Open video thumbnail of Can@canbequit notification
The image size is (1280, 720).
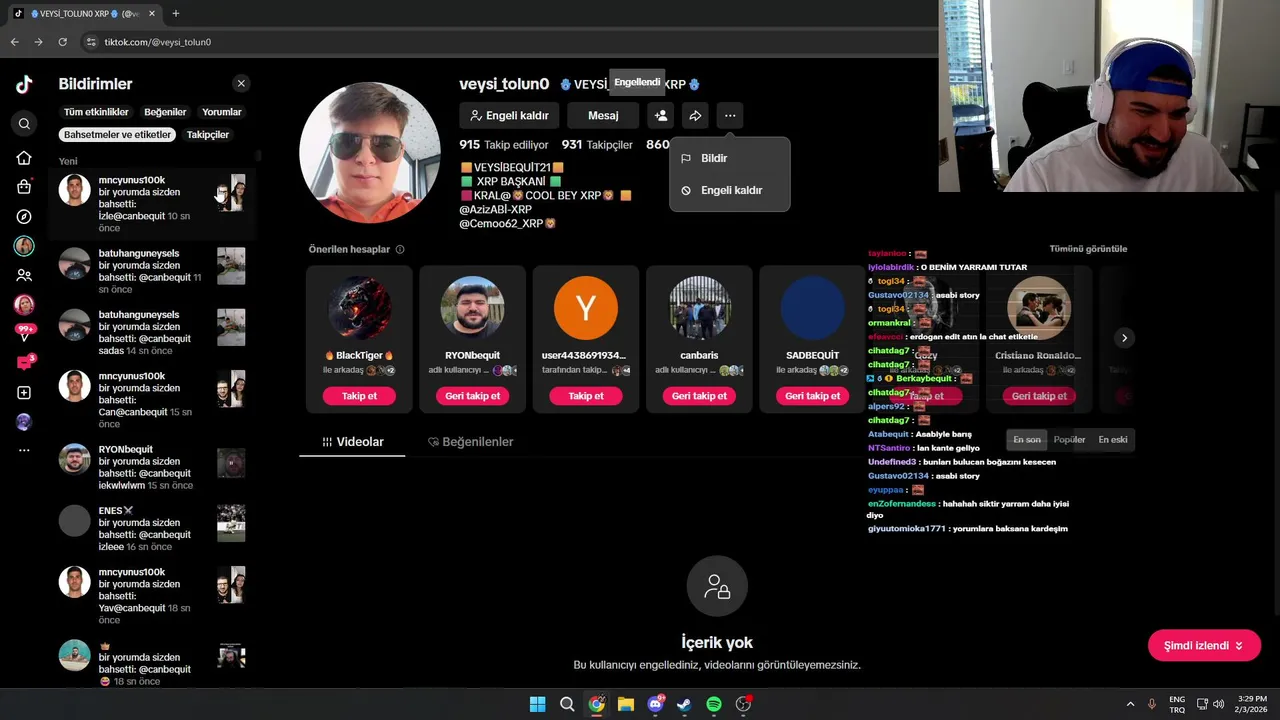(231, 389)
